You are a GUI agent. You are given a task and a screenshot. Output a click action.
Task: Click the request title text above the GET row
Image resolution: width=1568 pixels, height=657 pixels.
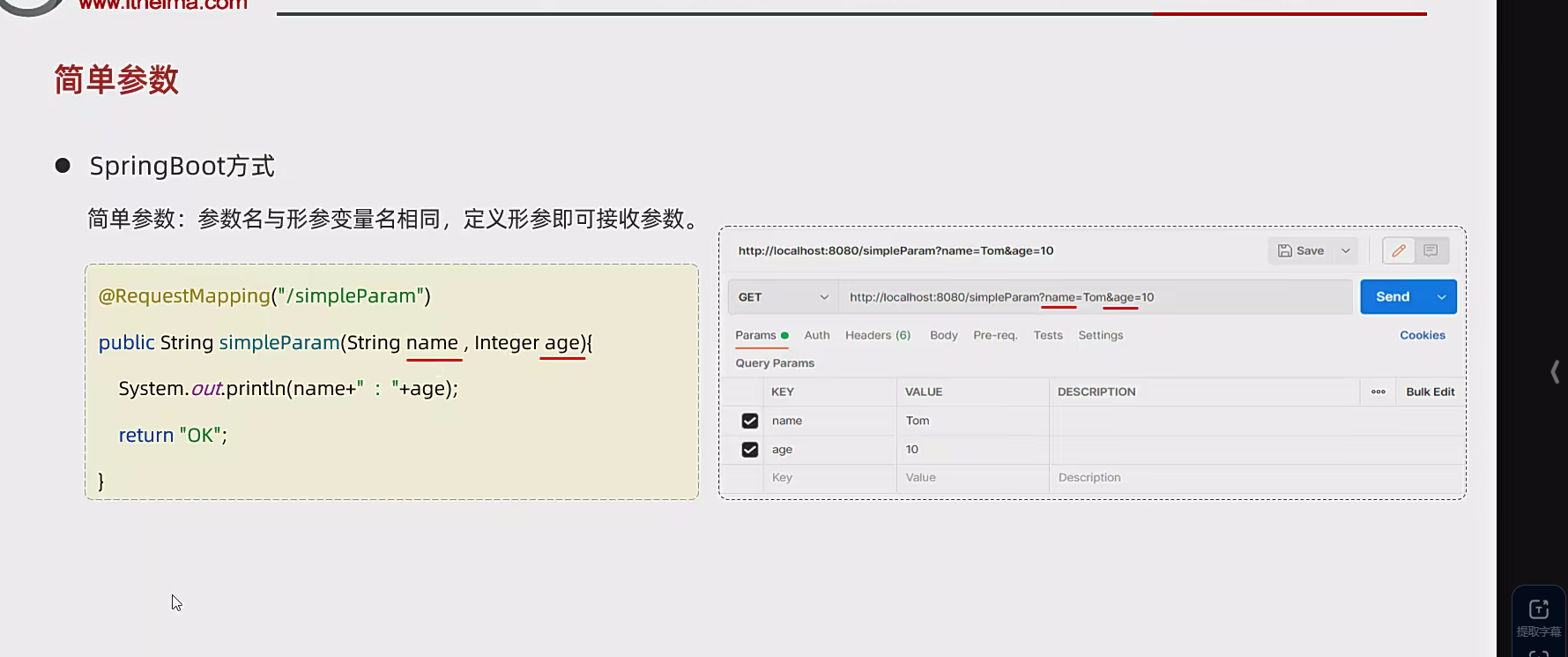click(895, 250)
